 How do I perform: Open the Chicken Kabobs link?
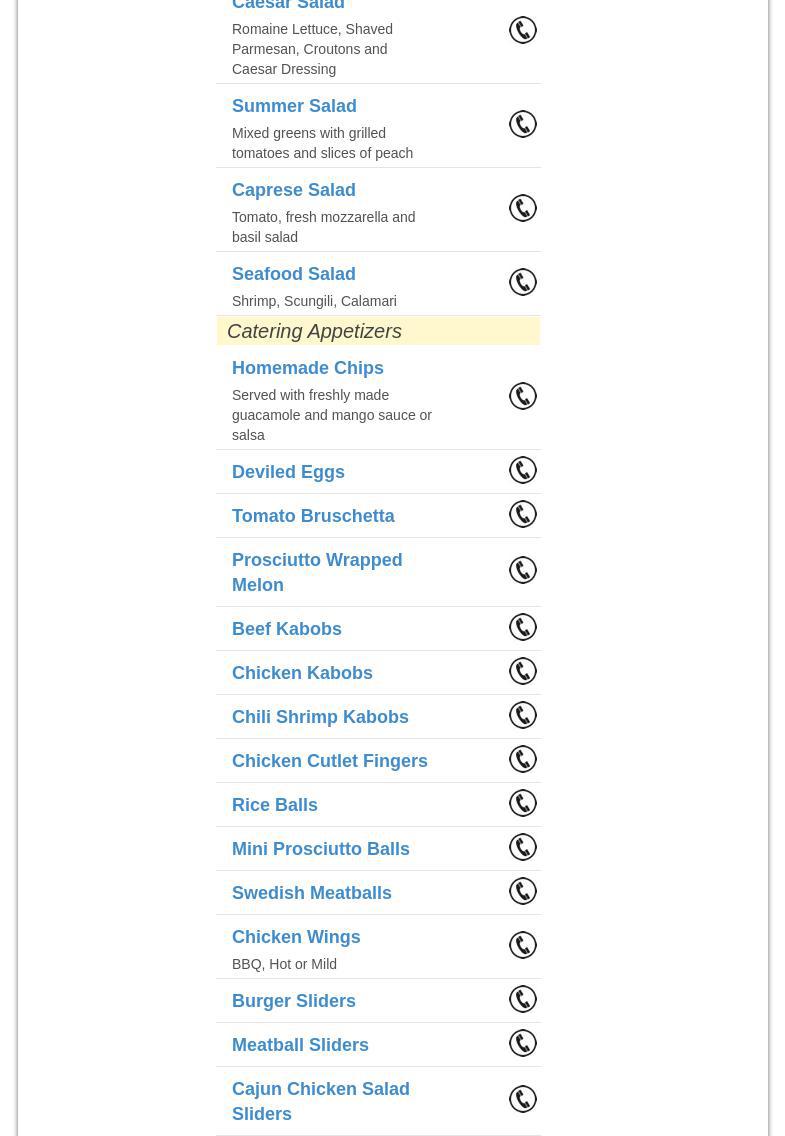click(x=302, y=673)
